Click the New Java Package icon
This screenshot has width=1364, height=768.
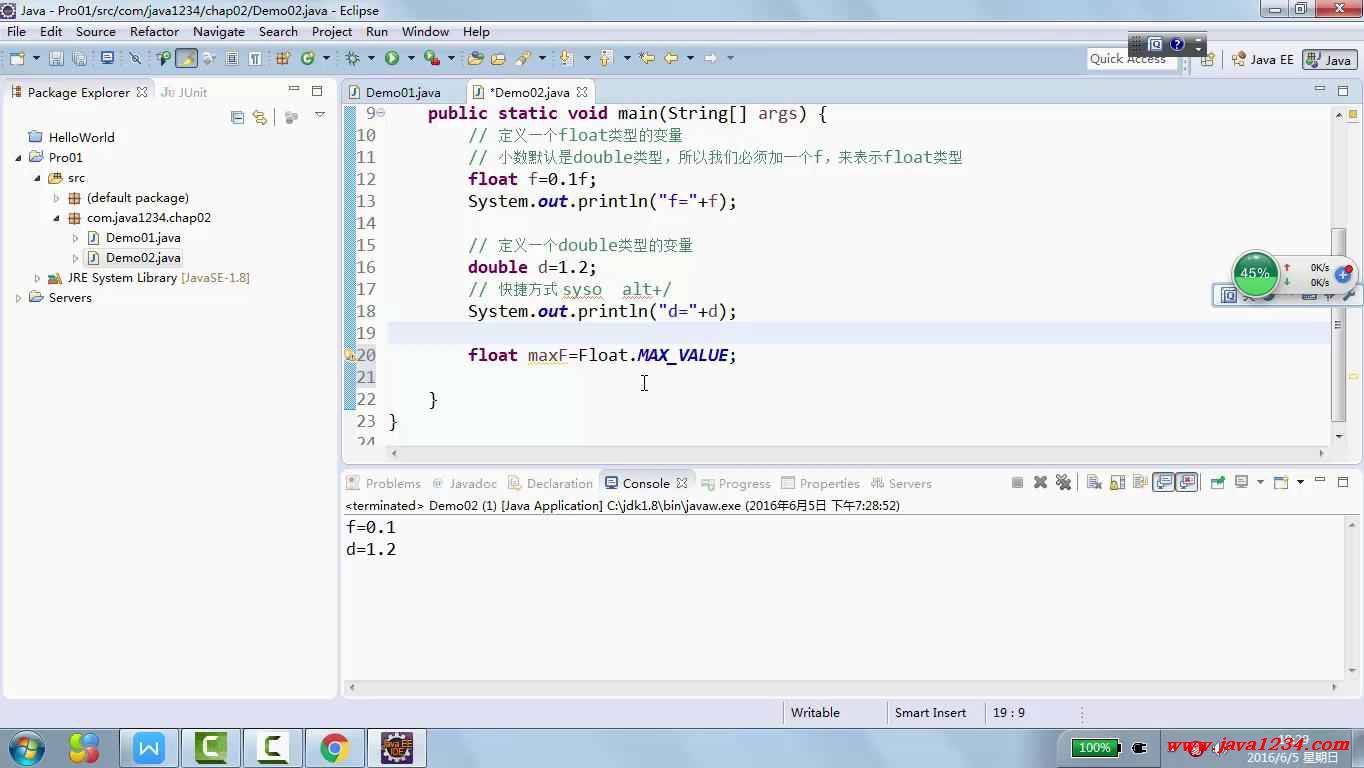coord(283,58)
